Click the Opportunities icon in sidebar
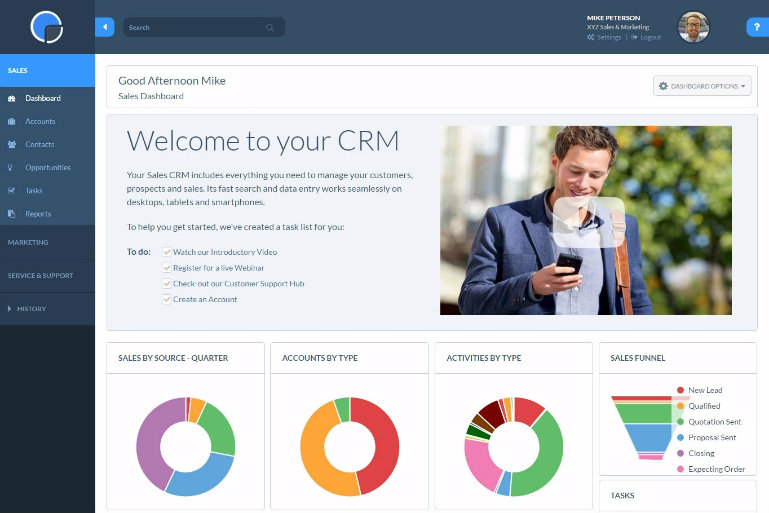 pos(11,167)
